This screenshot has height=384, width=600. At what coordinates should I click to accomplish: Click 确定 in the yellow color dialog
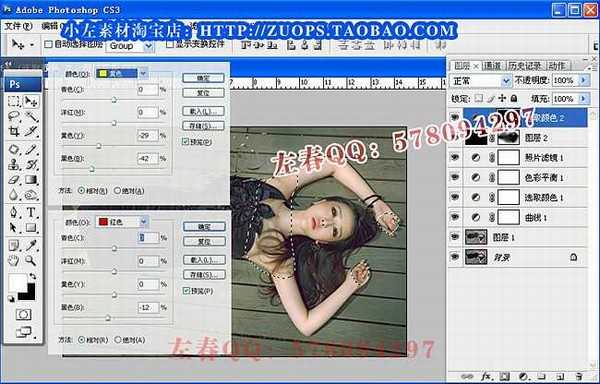click(x=203, y=78)
